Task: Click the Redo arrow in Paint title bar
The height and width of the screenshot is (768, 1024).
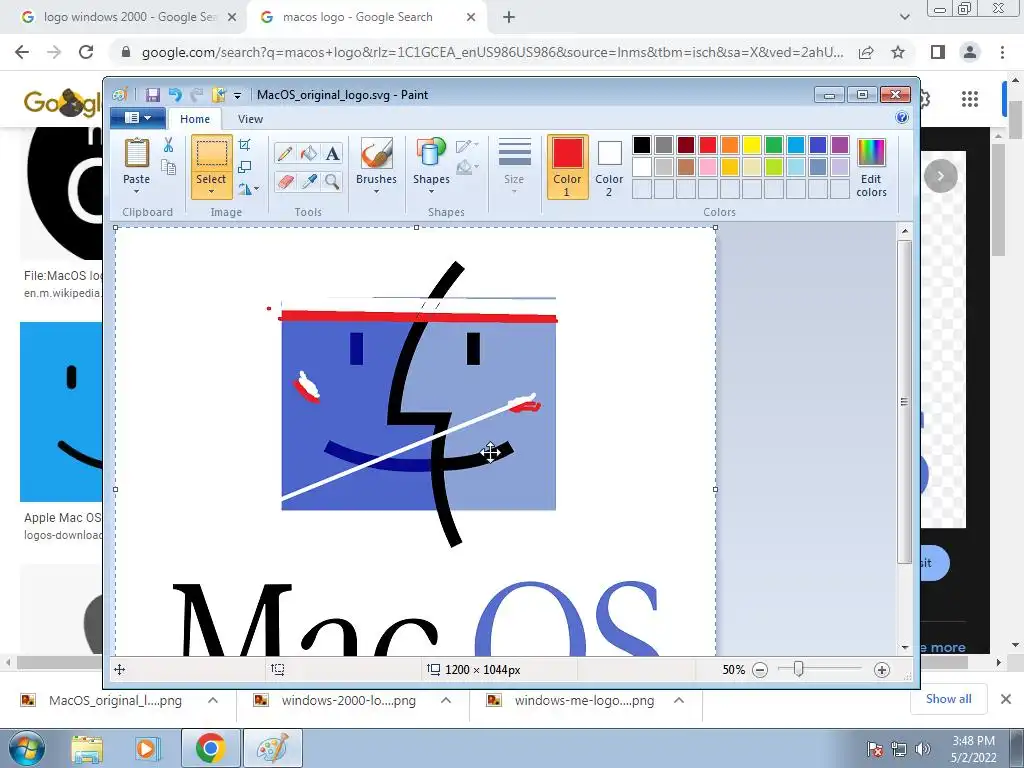Action: pos(196,95)
